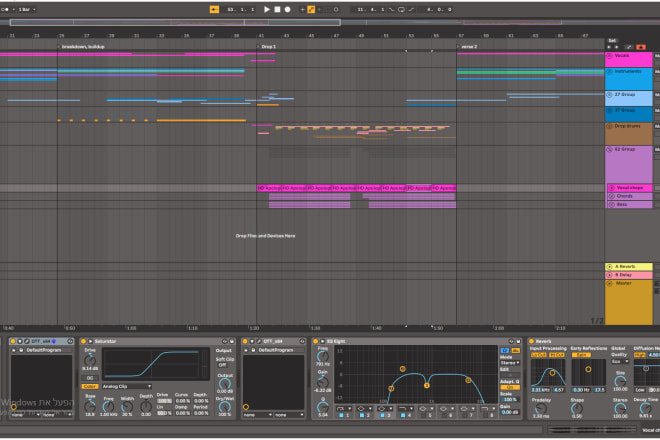Select the Vocal chops track header

pyautogui.click(x=629, y=188)
